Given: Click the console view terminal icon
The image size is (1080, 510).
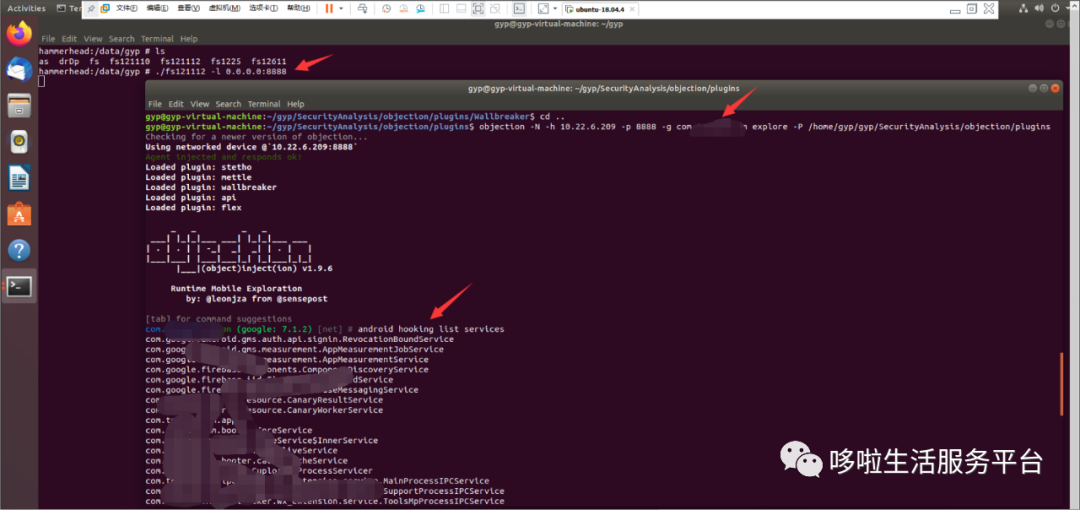Looking at the screenshot, I should 520,9.
